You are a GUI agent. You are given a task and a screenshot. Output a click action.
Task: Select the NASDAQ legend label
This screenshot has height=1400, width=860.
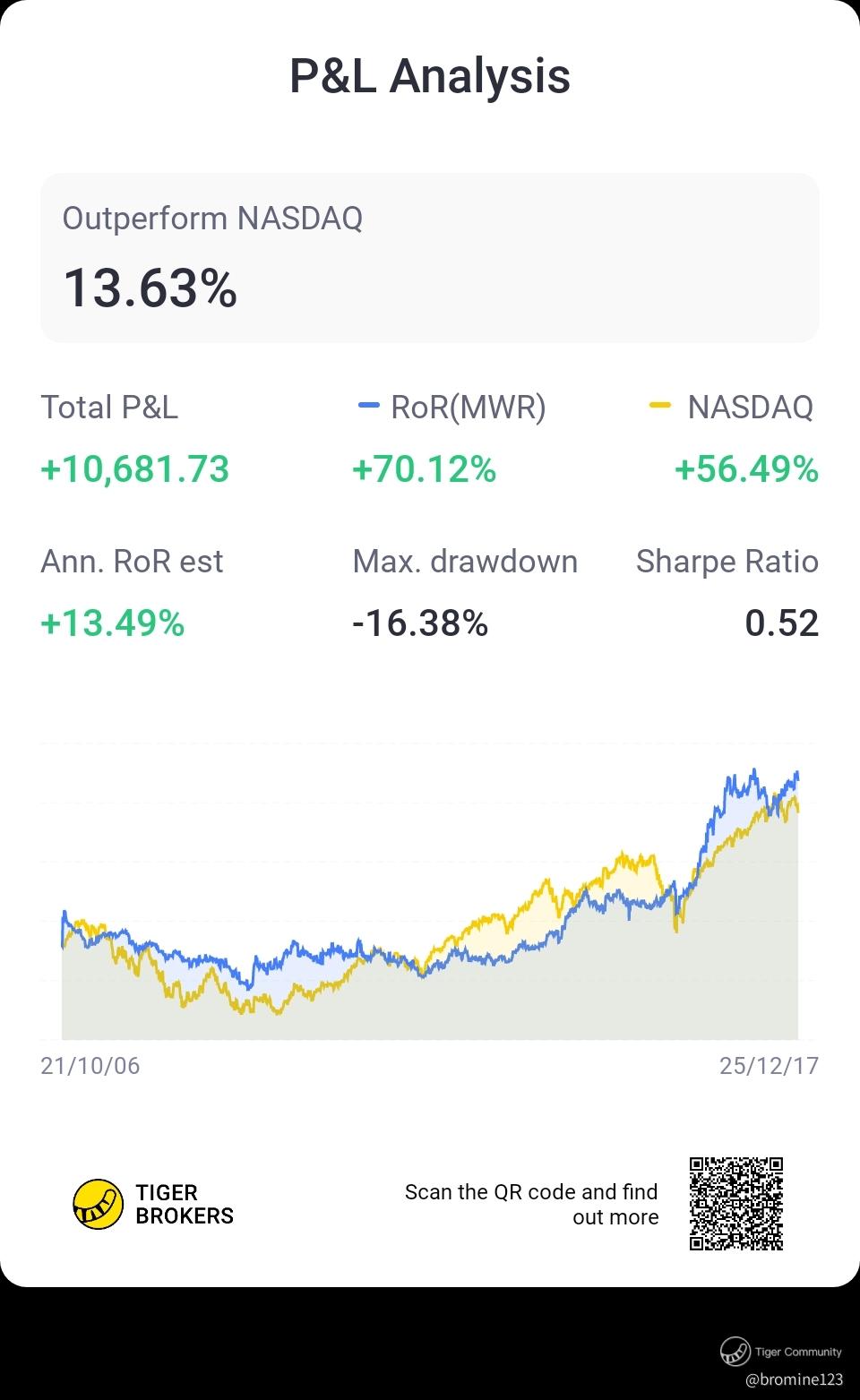pyautogui.click(x=750, y=408)
